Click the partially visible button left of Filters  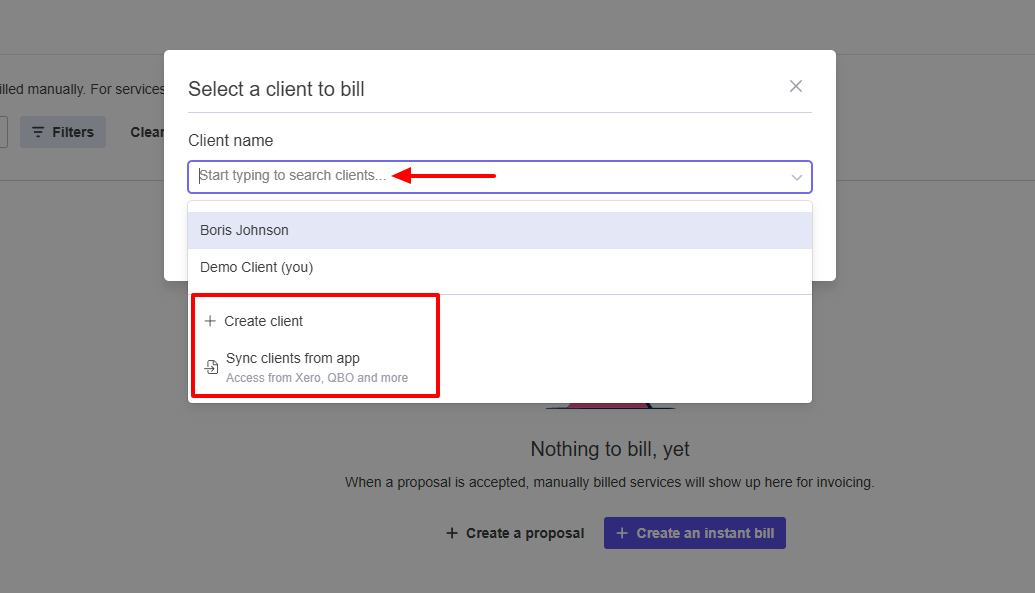pyautogui.click(x=4, y=131)
